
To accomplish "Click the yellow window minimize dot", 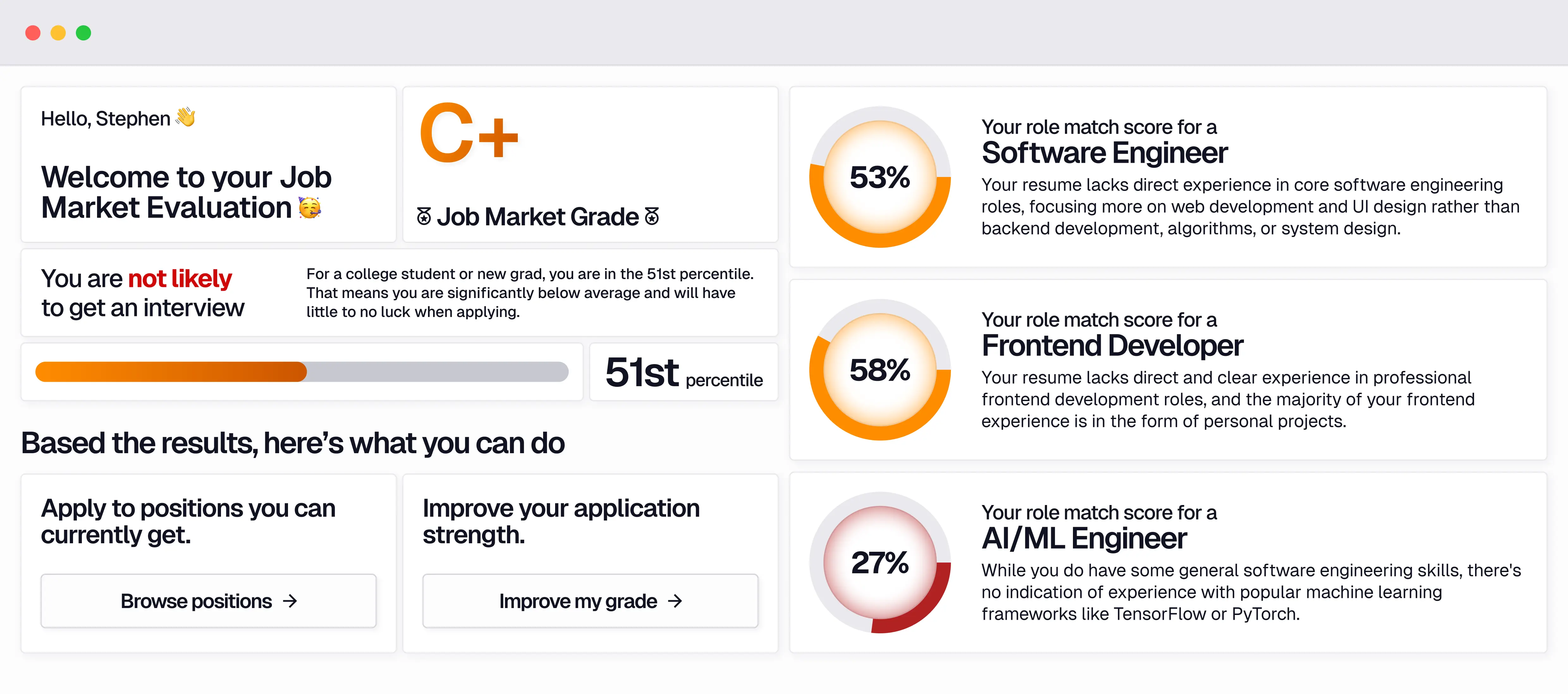I will [x=58, y=33].
